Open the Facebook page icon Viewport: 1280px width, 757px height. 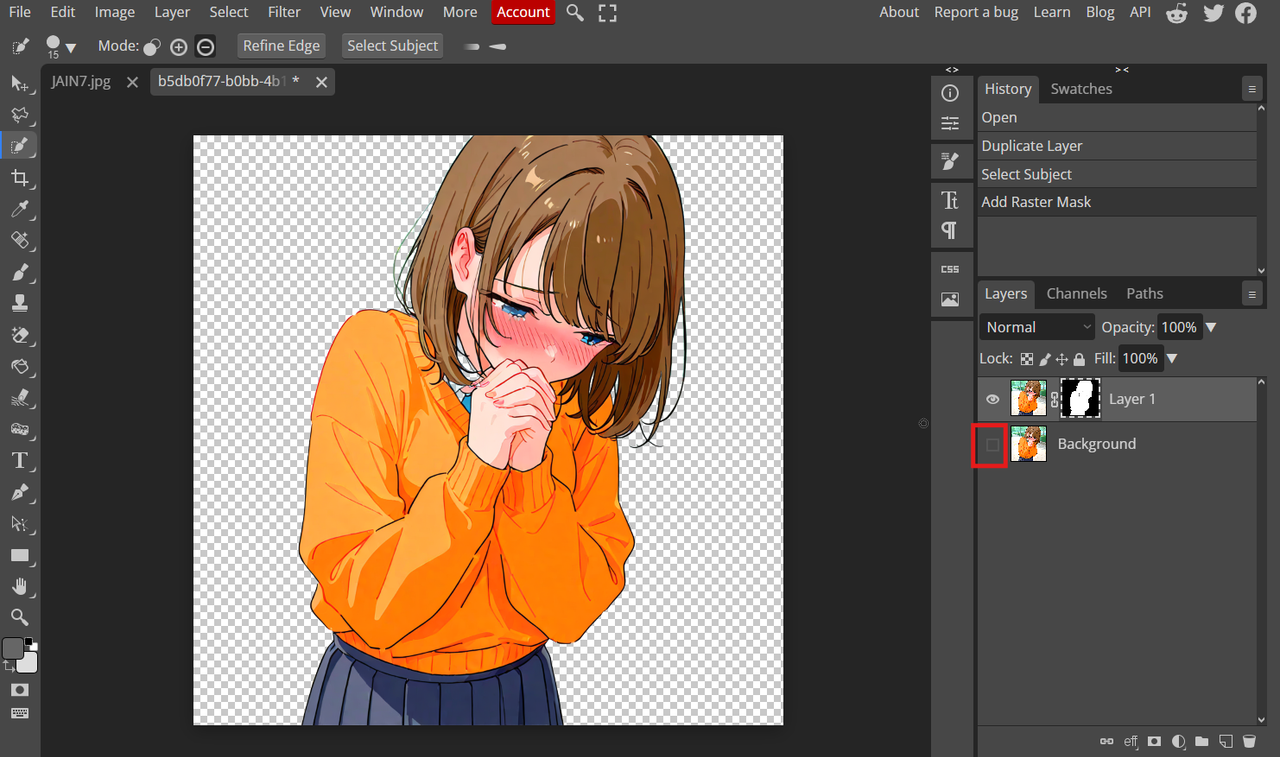[1246, 13]
